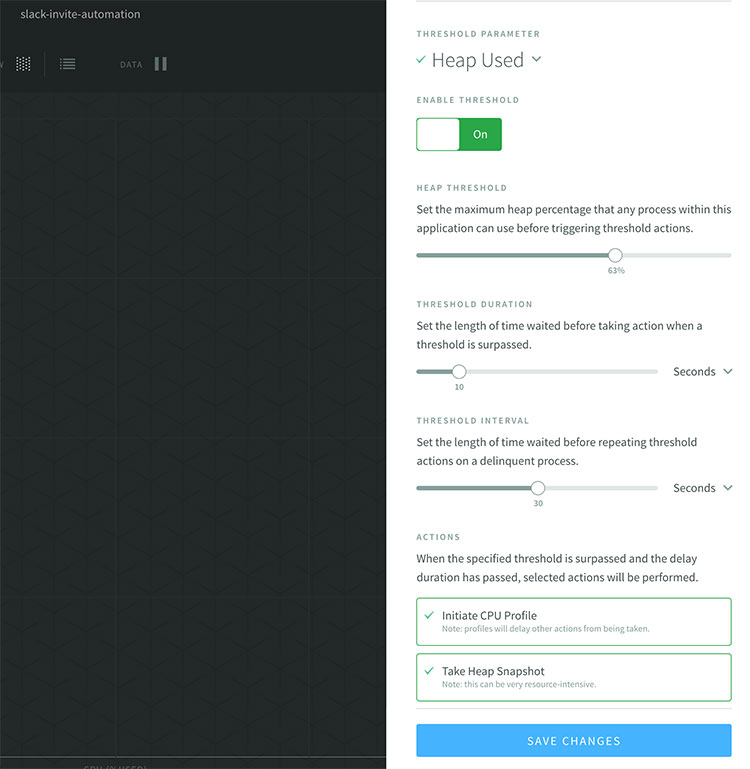Click the Threshold Parameter section heading
This screenshot has width=750, height=769.
pos(478,34)
